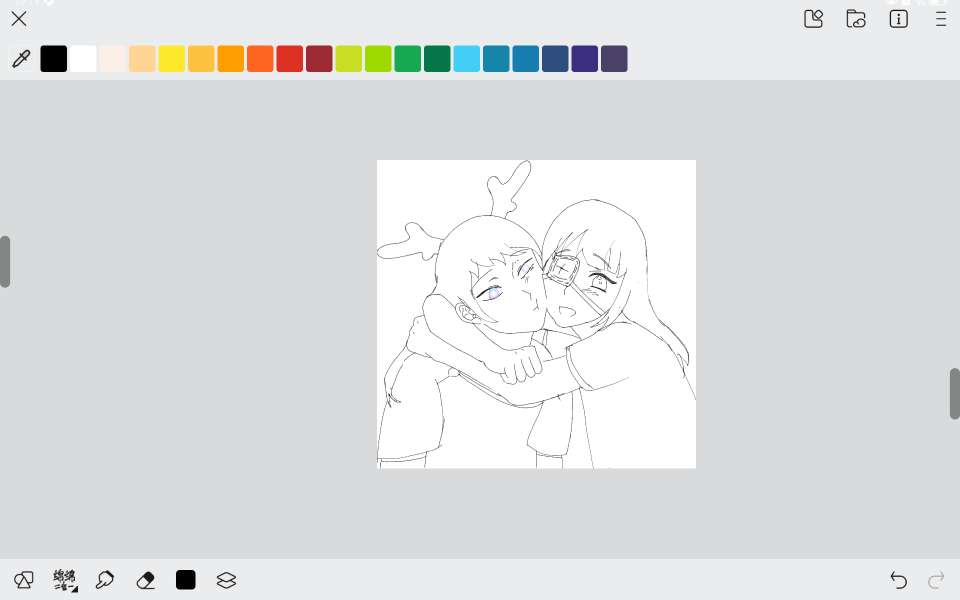Choose the yellow palette swatch
The width and height of the screenshot is (960, 600).
click(x=172, y=59)
